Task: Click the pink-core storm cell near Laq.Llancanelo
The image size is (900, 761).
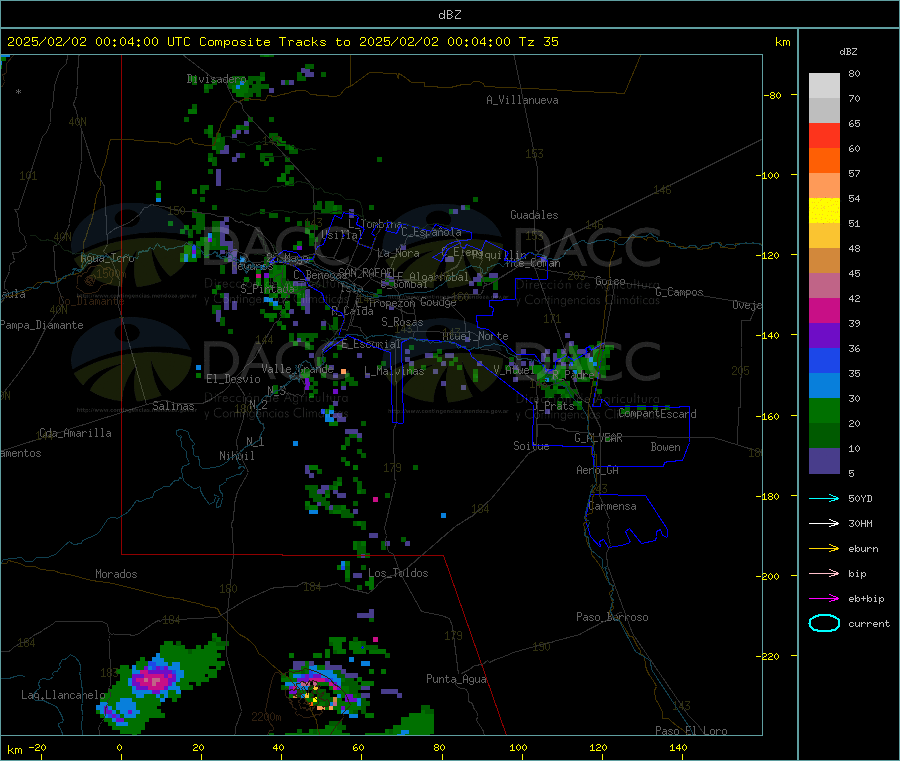Action: tap(154, 681)
